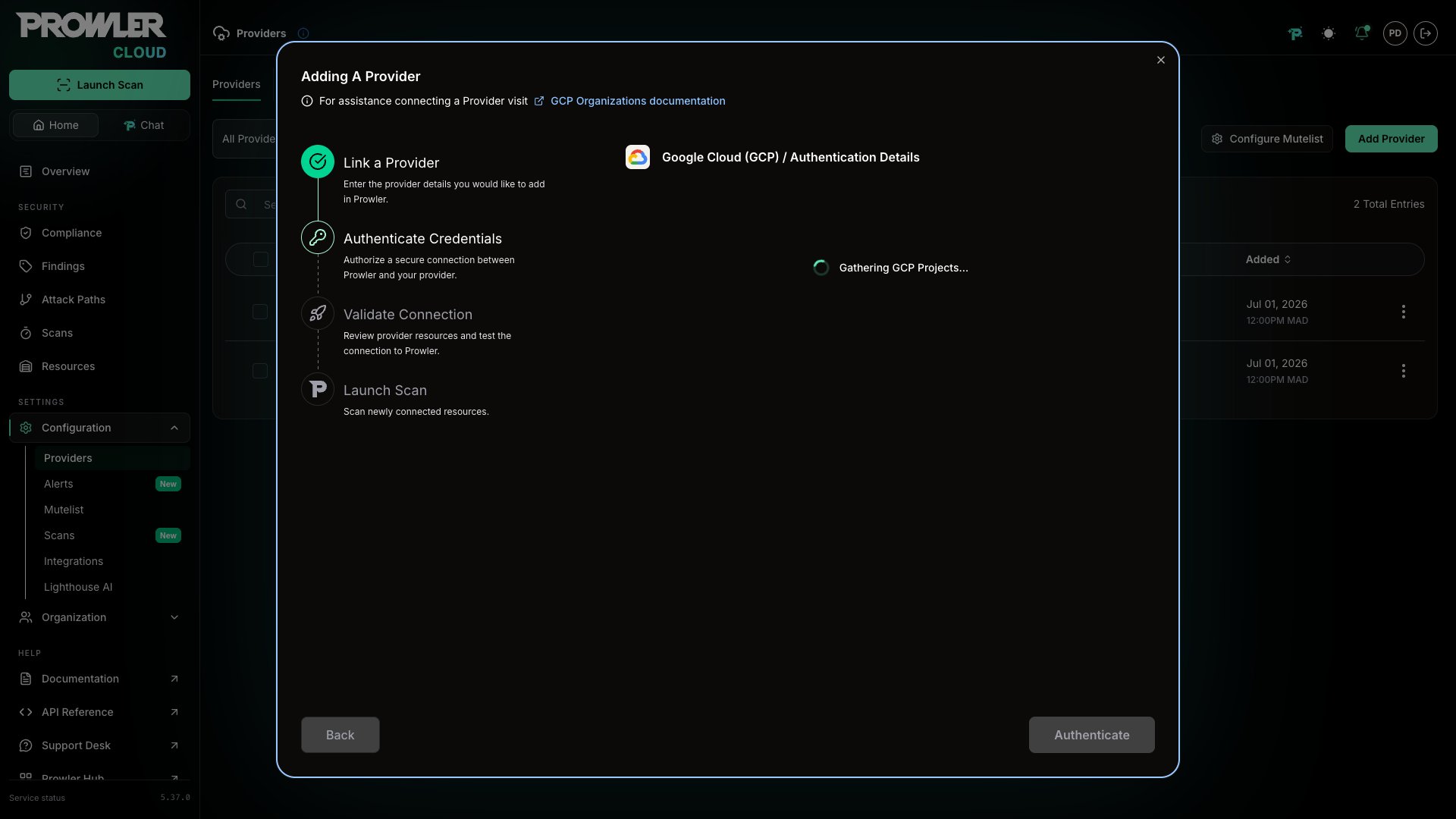
Task: Toggle the light/dark theme icon
Action: point(1329,33)
